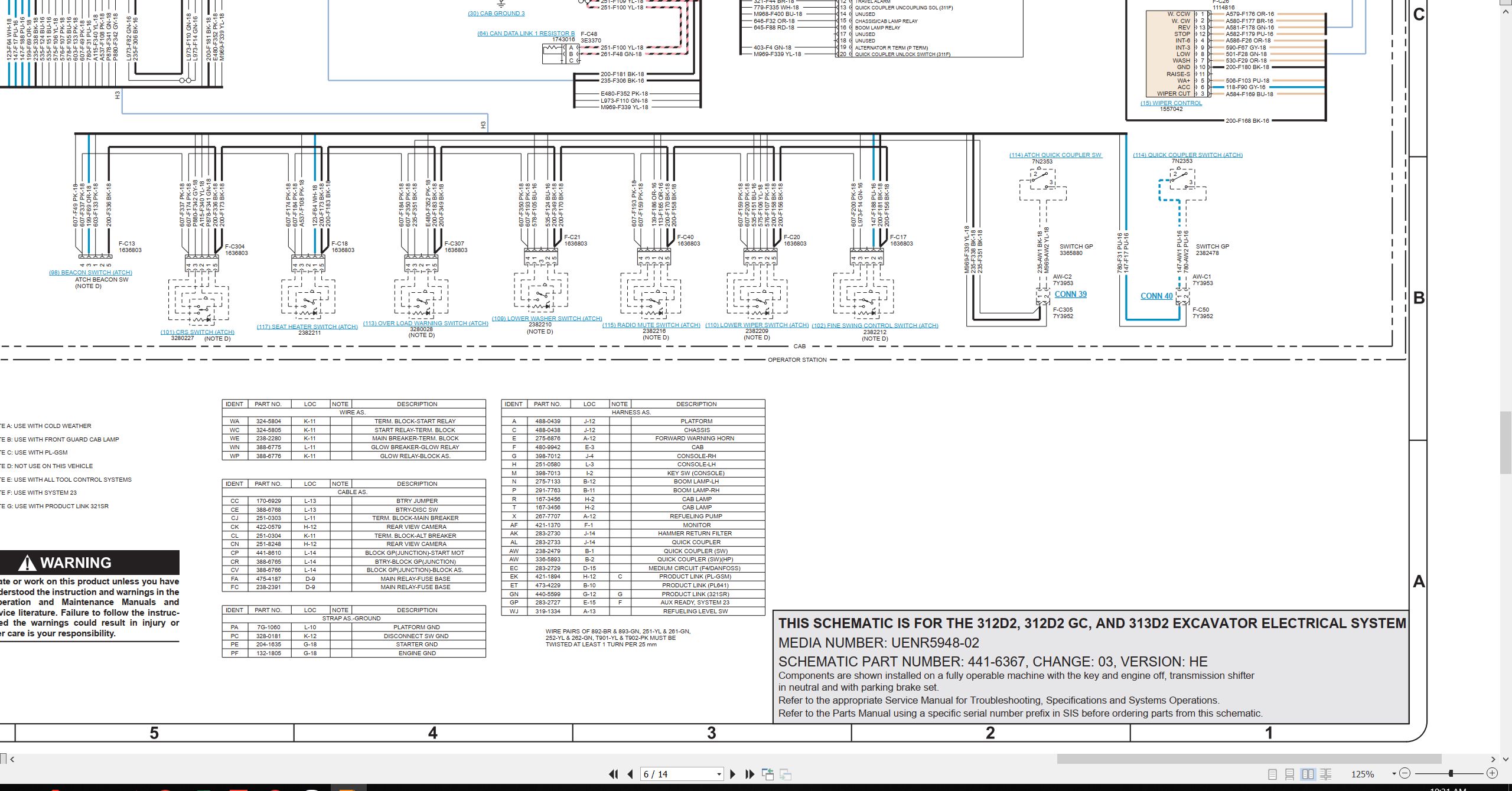Open the (113) OVER LOAD WARNING SWITCH link
Image resolution: width=1512 pixels, height=791 pixels.
[x=425, y=323]
